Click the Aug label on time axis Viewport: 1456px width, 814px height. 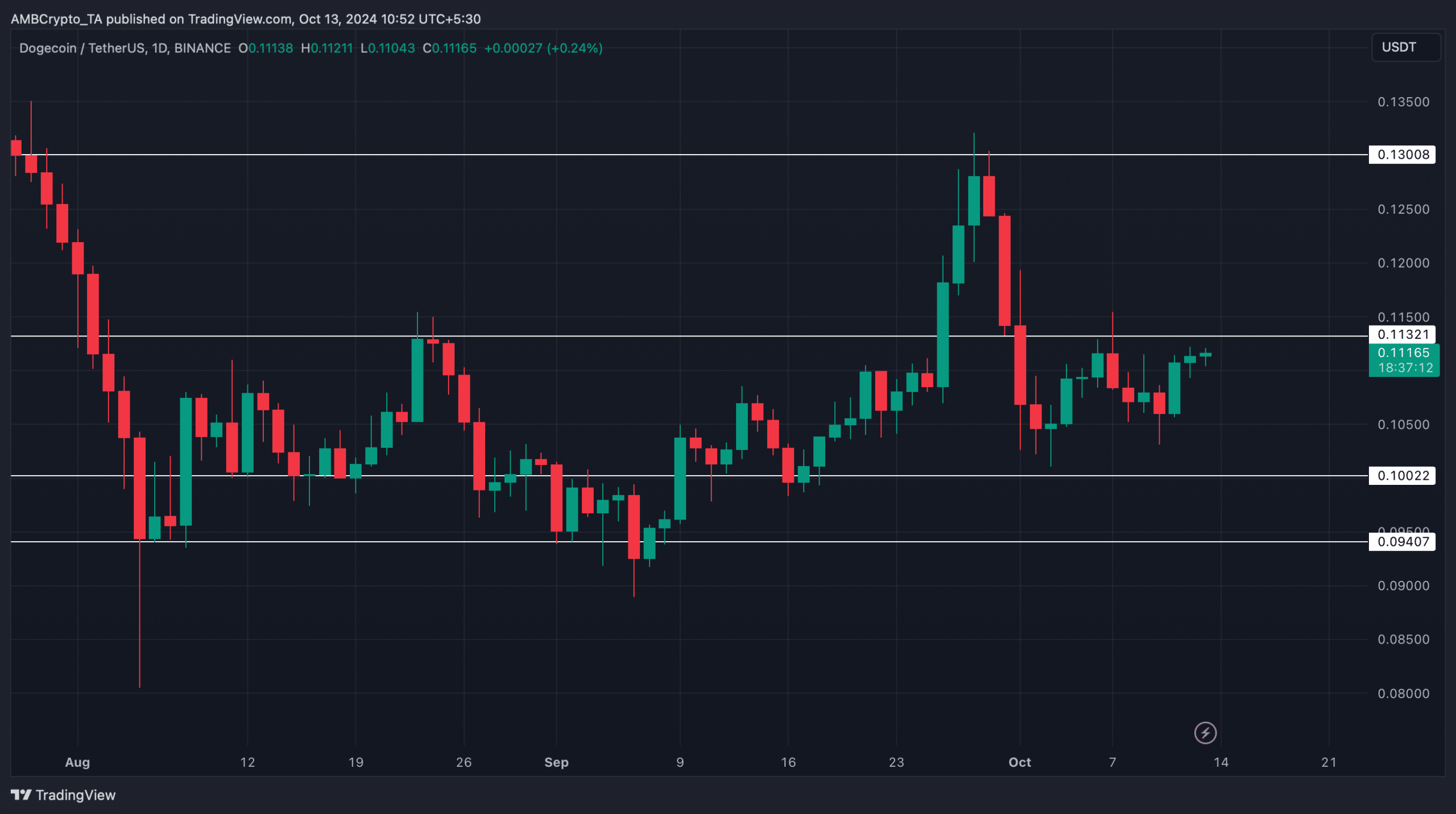pos(77,762)
